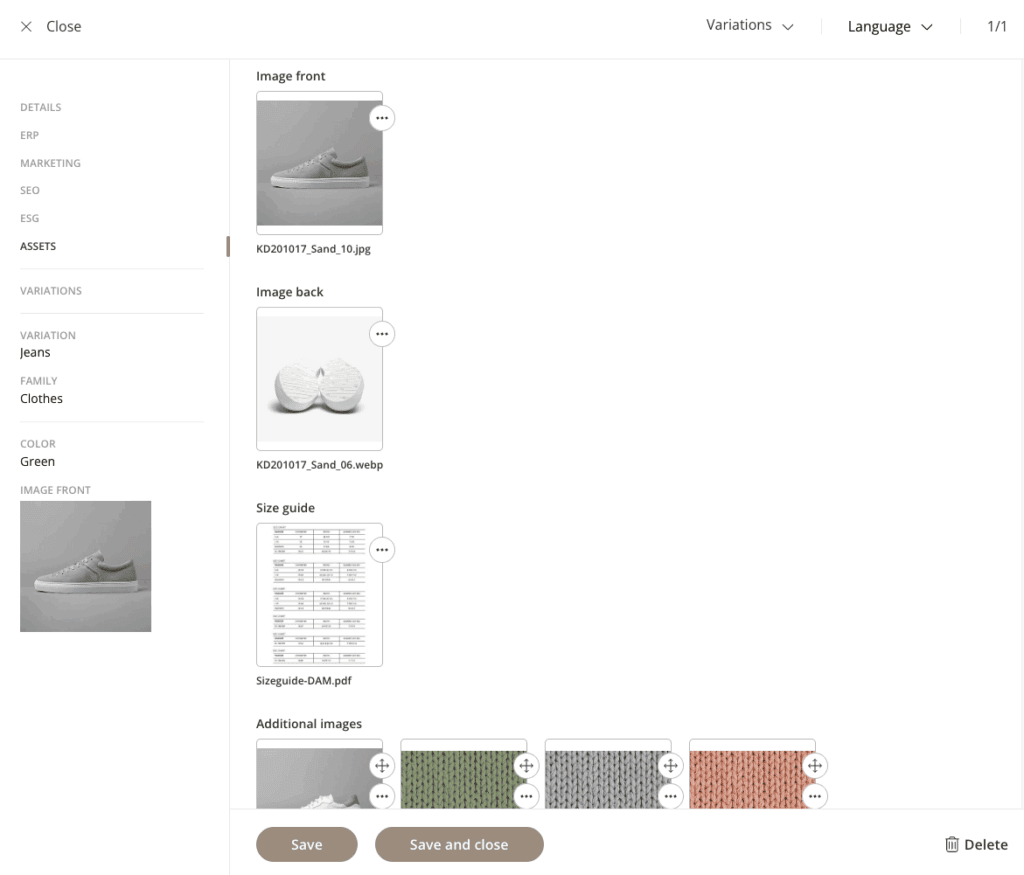This screenshot has width=1024, height=875.
Task: Select the ESG section
Action: click(x=30, y=218)
